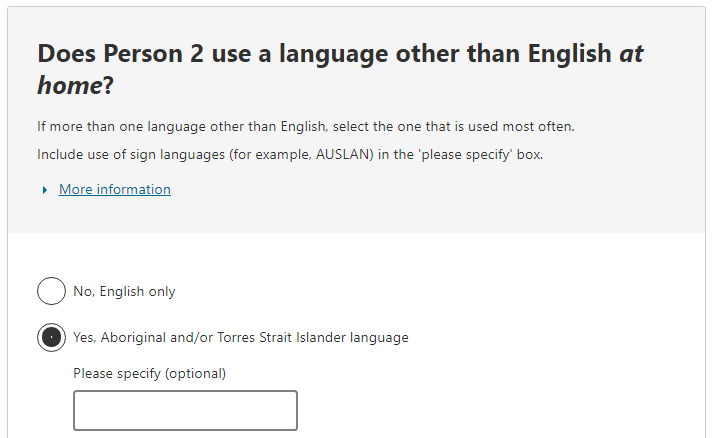The image size is (712, 438).
Task: Click the 'No, English only' label text
Action: [124, 292]
